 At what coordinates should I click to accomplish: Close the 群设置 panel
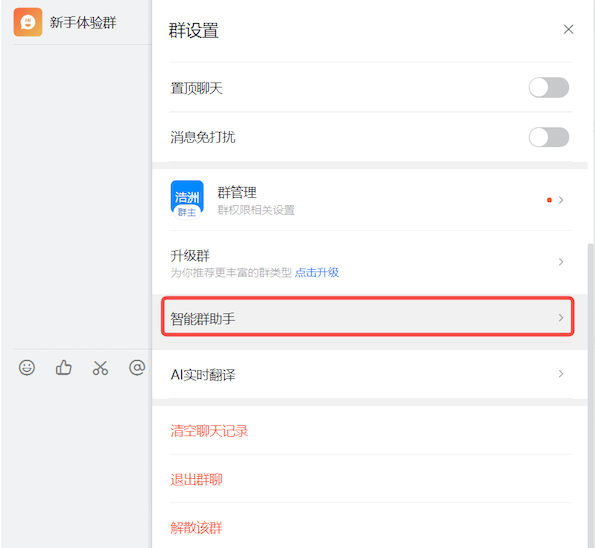[x=568, y=29]
